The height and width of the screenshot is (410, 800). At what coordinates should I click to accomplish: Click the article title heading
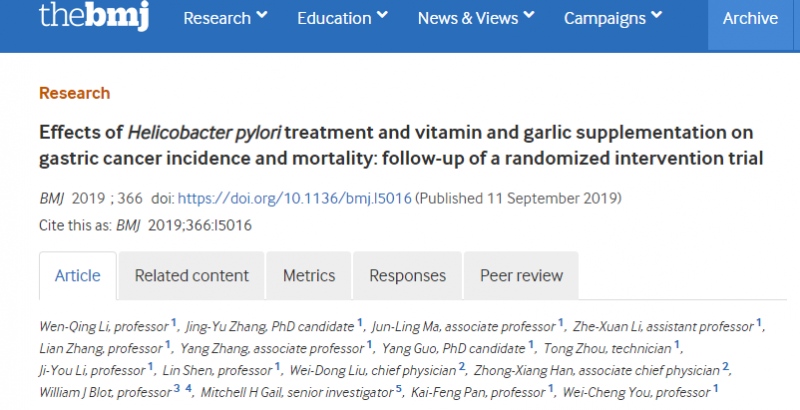pyautogui.click(x=395, y=145)
